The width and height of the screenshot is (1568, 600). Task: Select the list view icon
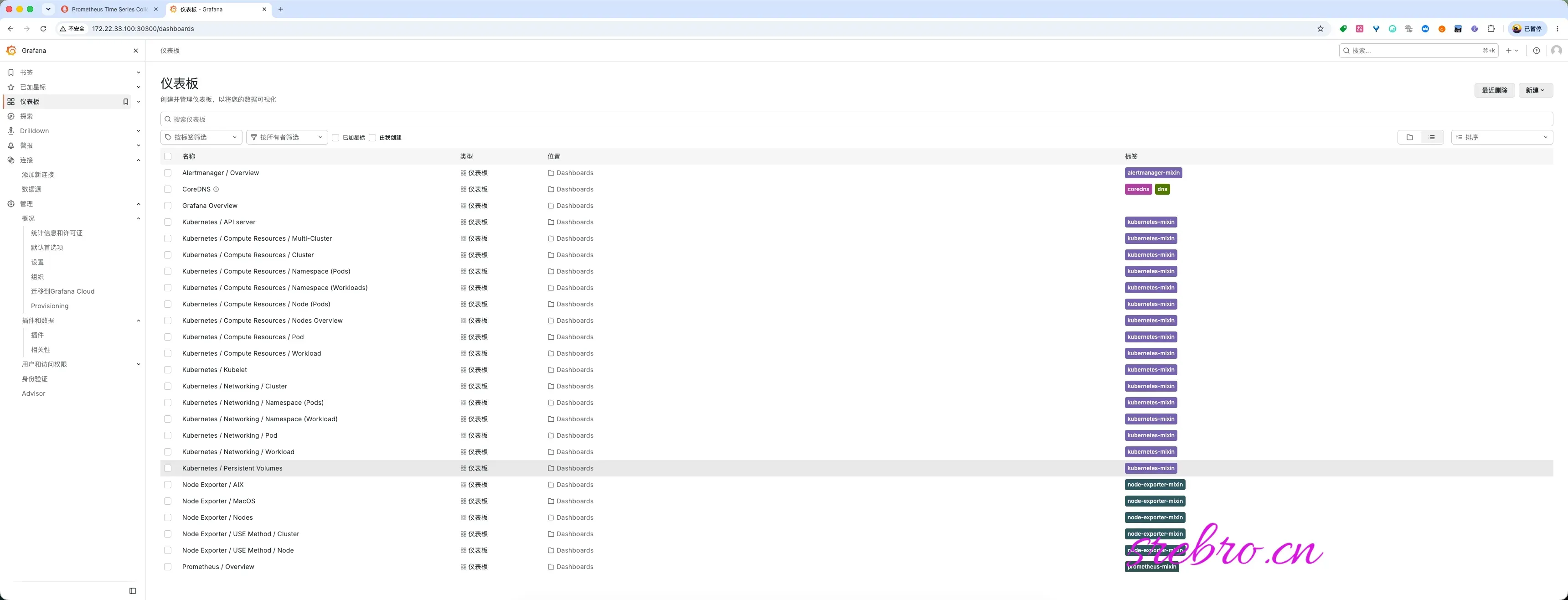point(1432,138)
